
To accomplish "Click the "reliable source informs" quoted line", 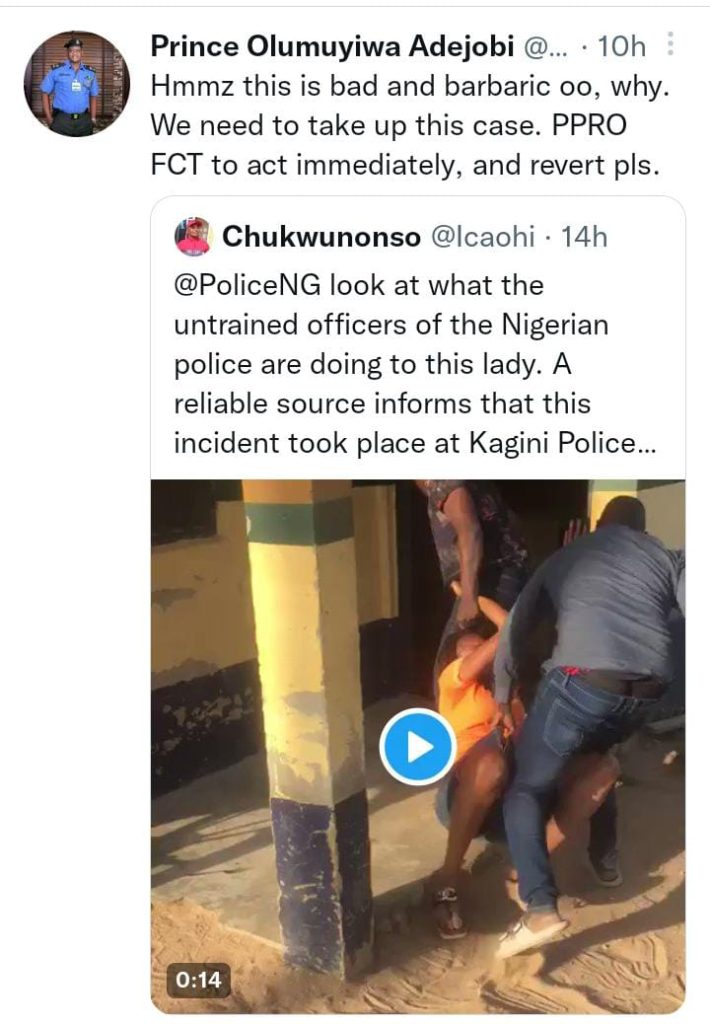I will coord(382,404).
